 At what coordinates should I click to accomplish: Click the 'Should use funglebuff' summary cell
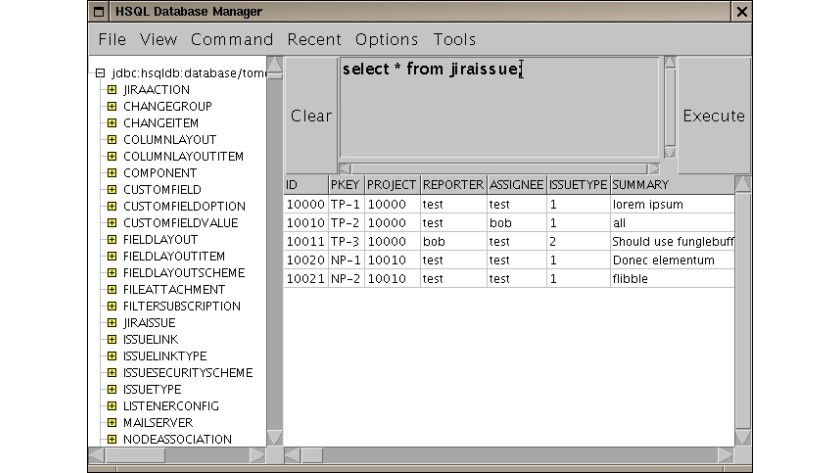pyautogui.click(x=672, y=242)
